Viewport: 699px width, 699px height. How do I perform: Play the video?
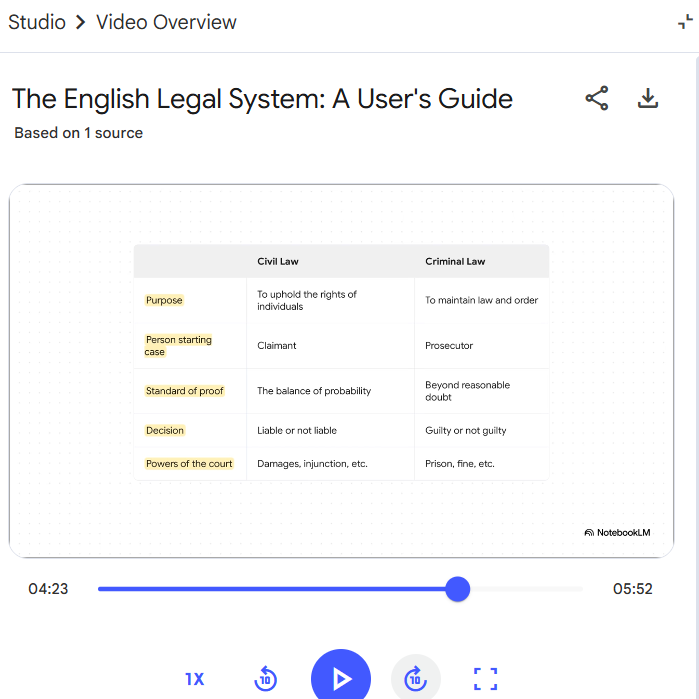point(341,679)
